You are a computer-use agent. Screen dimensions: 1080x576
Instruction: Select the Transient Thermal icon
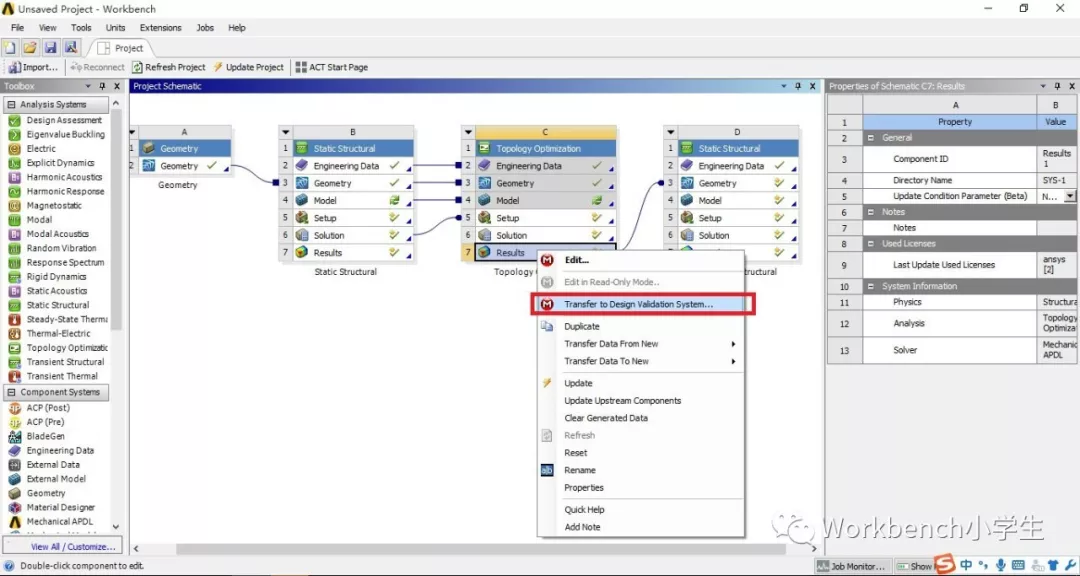(14, 376)
